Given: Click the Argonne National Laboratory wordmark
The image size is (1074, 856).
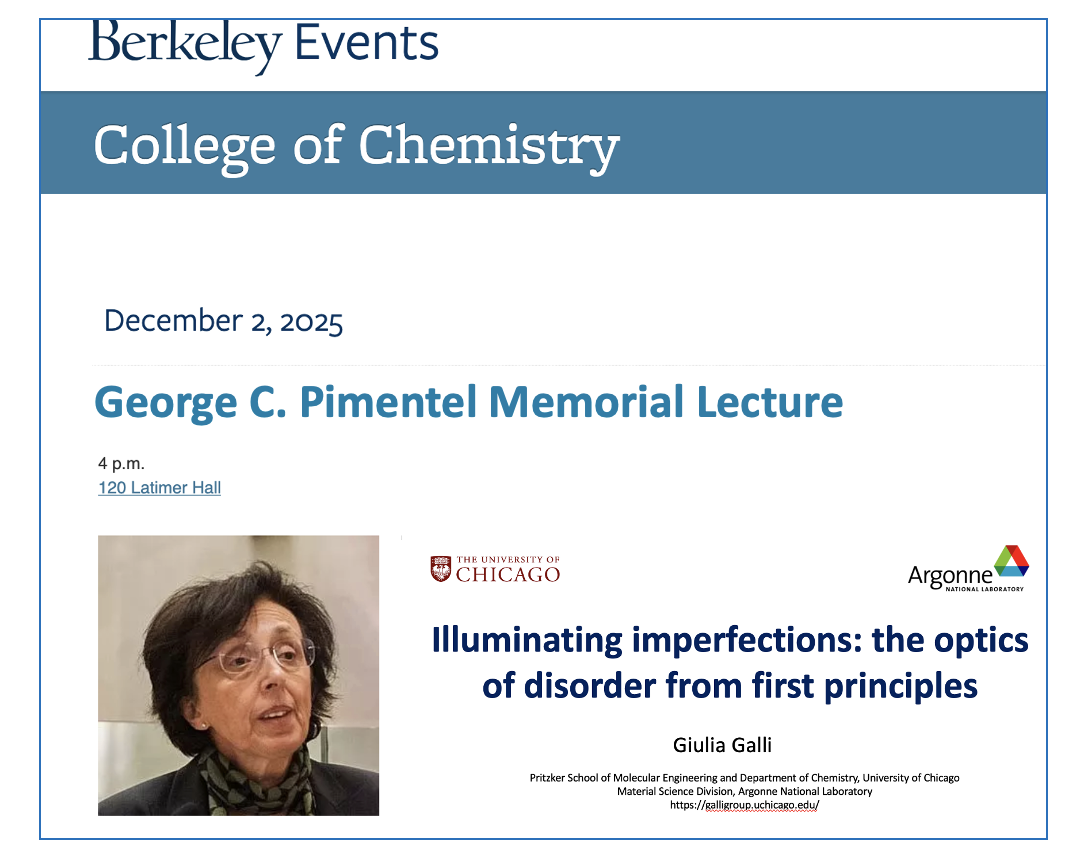Looking at the screenshot, I should pos(951,578).
